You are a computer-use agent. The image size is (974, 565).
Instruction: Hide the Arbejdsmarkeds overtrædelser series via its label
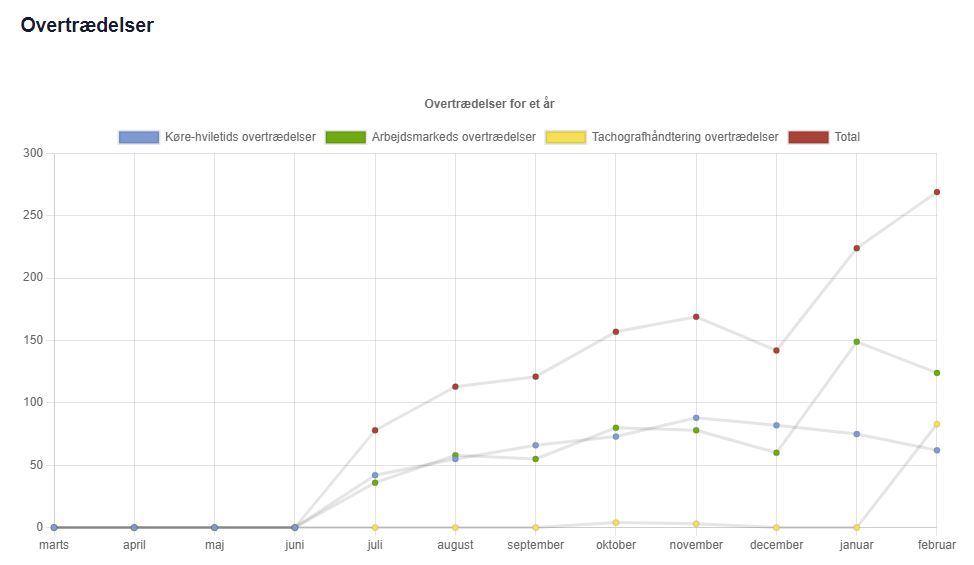[x=453, y=137]
